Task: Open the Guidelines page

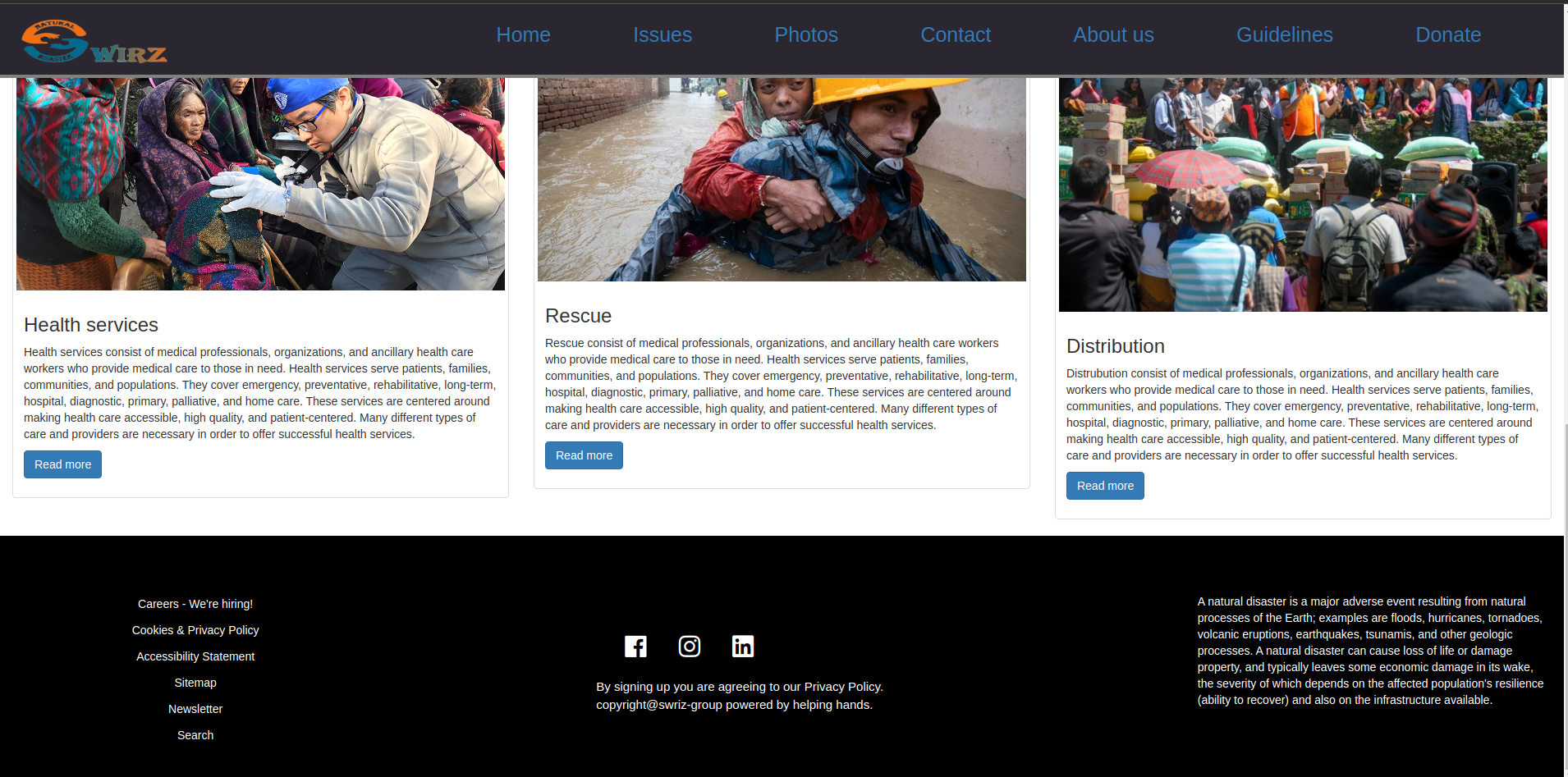Action: point(1285,35)
